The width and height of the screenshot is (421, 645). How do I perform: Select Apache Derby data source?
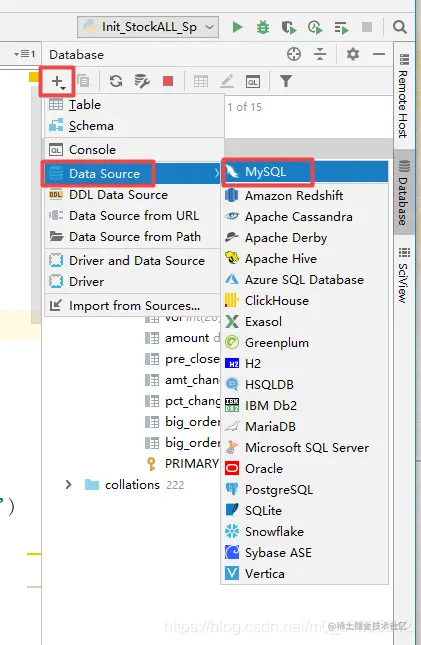pos(305,237)
